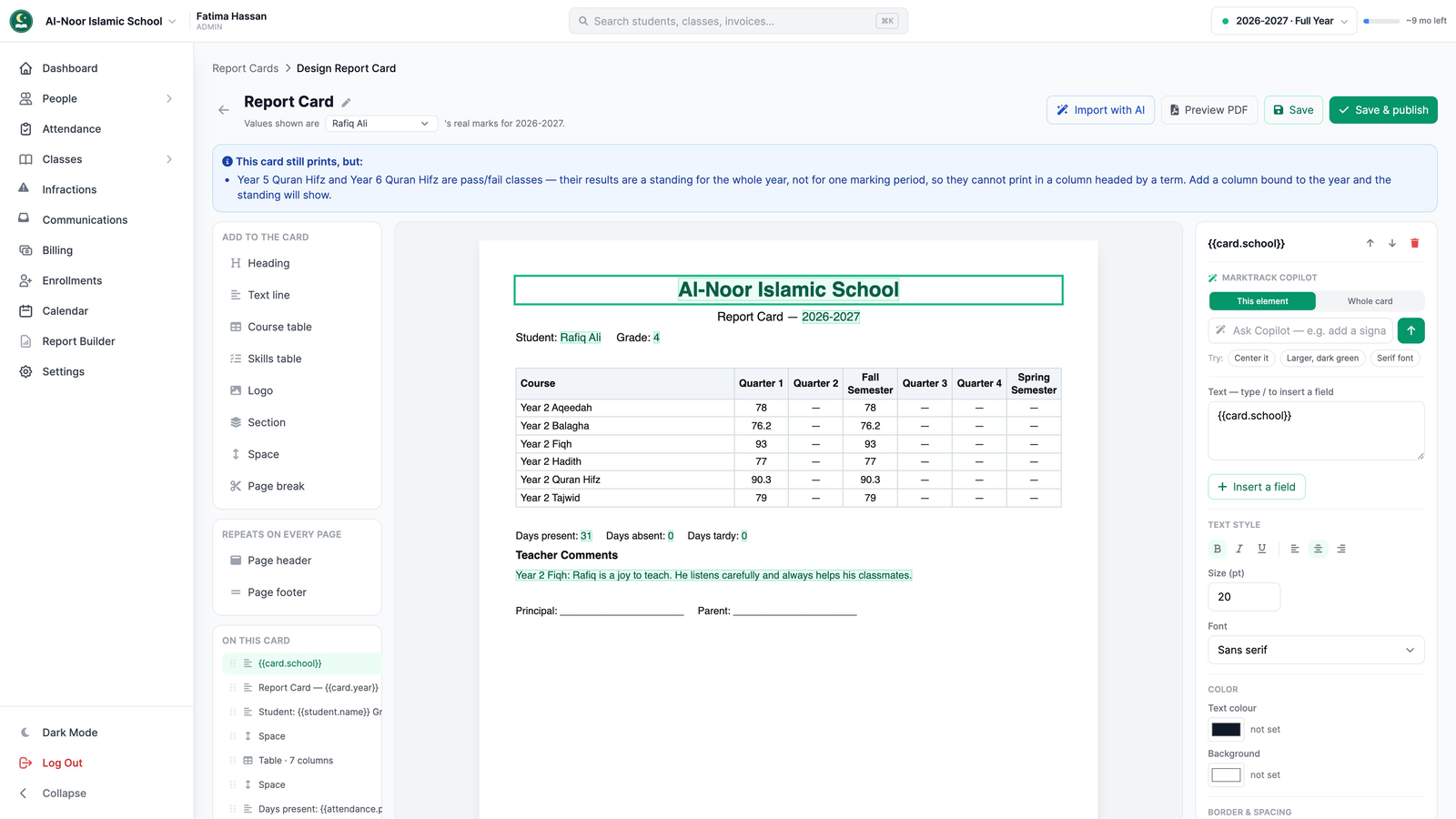Expand the People menu in sidebar
This screenshot has width=1456, height=819.
tap(96, 98)
